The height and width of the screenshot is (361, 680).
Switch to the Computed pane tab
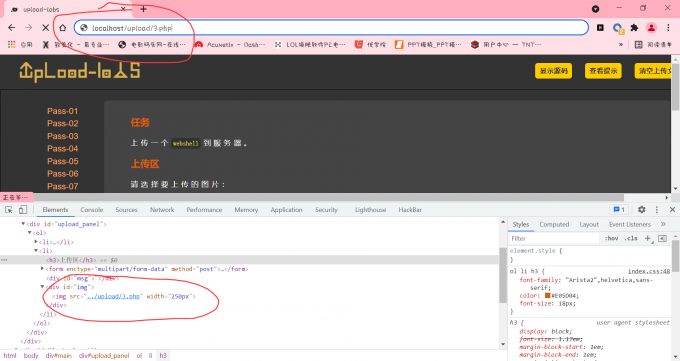(x=554, y=224)
